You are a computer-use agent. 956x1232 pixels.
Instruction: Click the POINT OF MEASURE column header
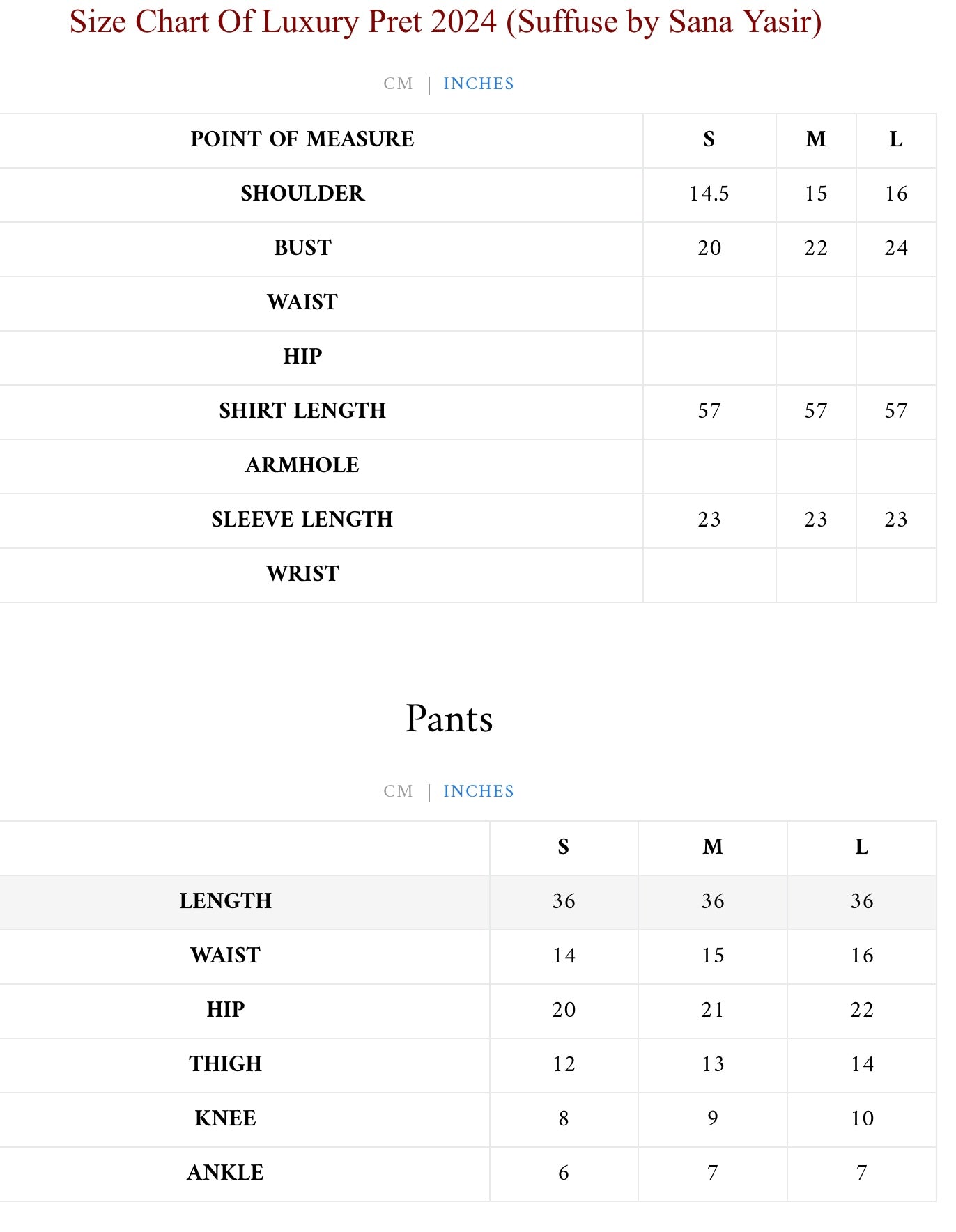click(302, 139)
